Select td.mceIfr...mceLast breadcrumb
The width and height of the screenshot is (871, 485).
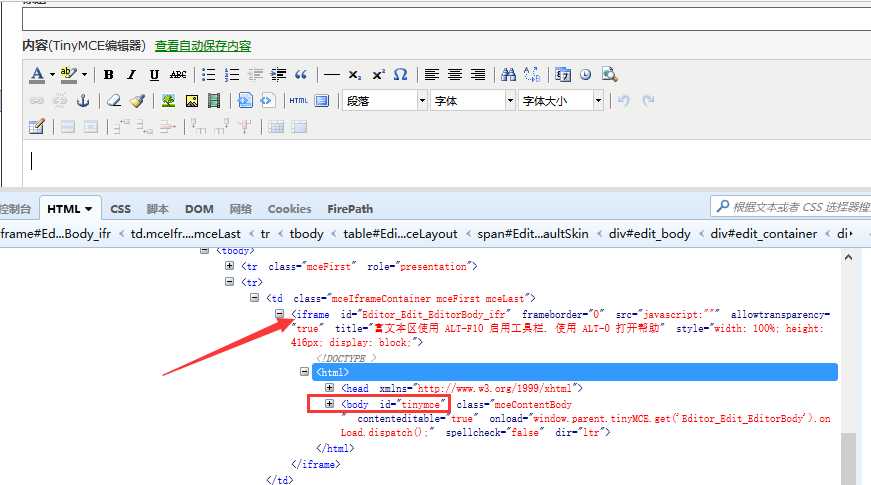(x=186, y=234)
